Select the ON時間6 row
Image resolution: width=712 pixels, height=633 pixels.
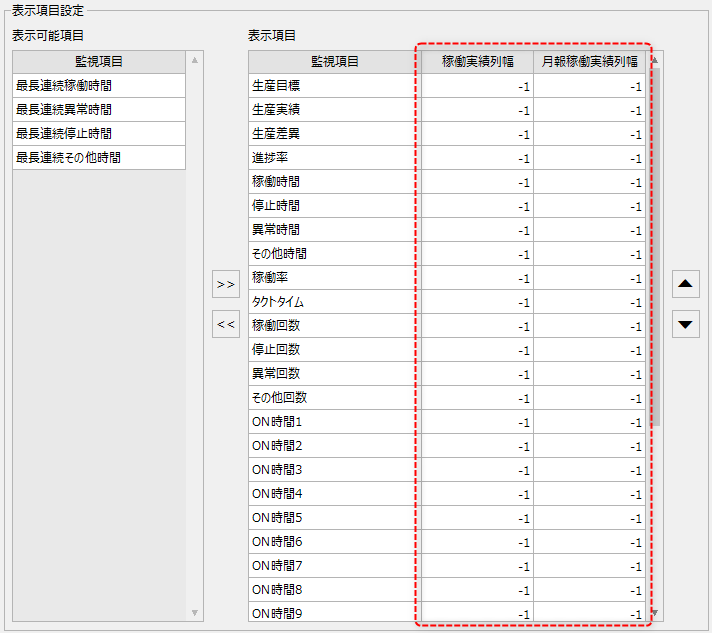447,542
